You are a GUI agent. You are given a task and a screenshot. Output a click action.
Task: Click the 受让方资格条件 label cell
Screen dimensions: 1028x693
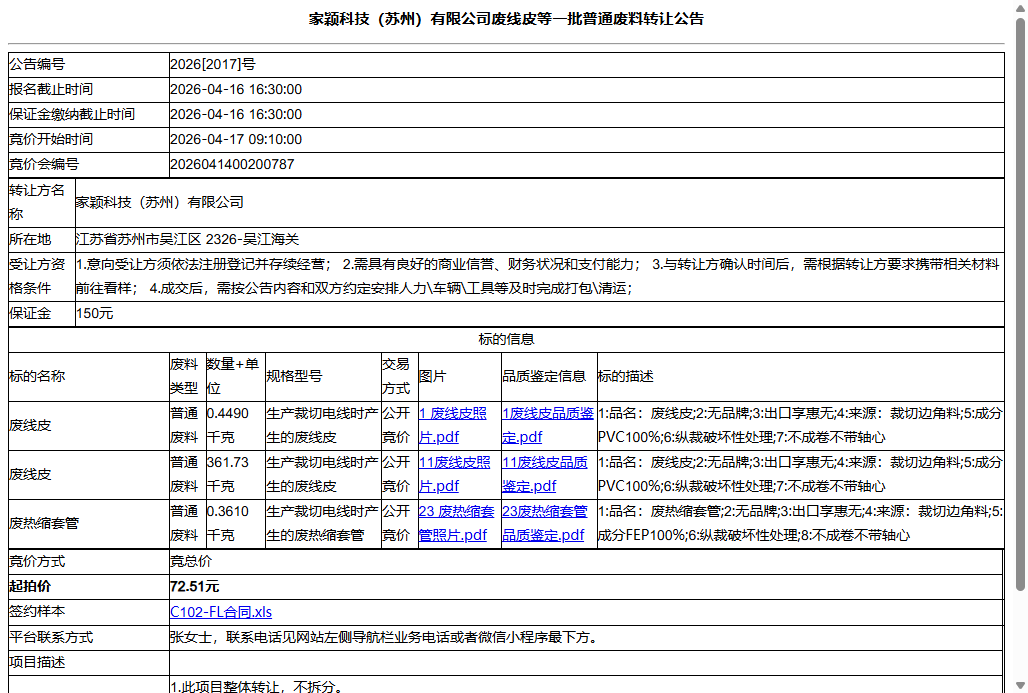(41, 276)
